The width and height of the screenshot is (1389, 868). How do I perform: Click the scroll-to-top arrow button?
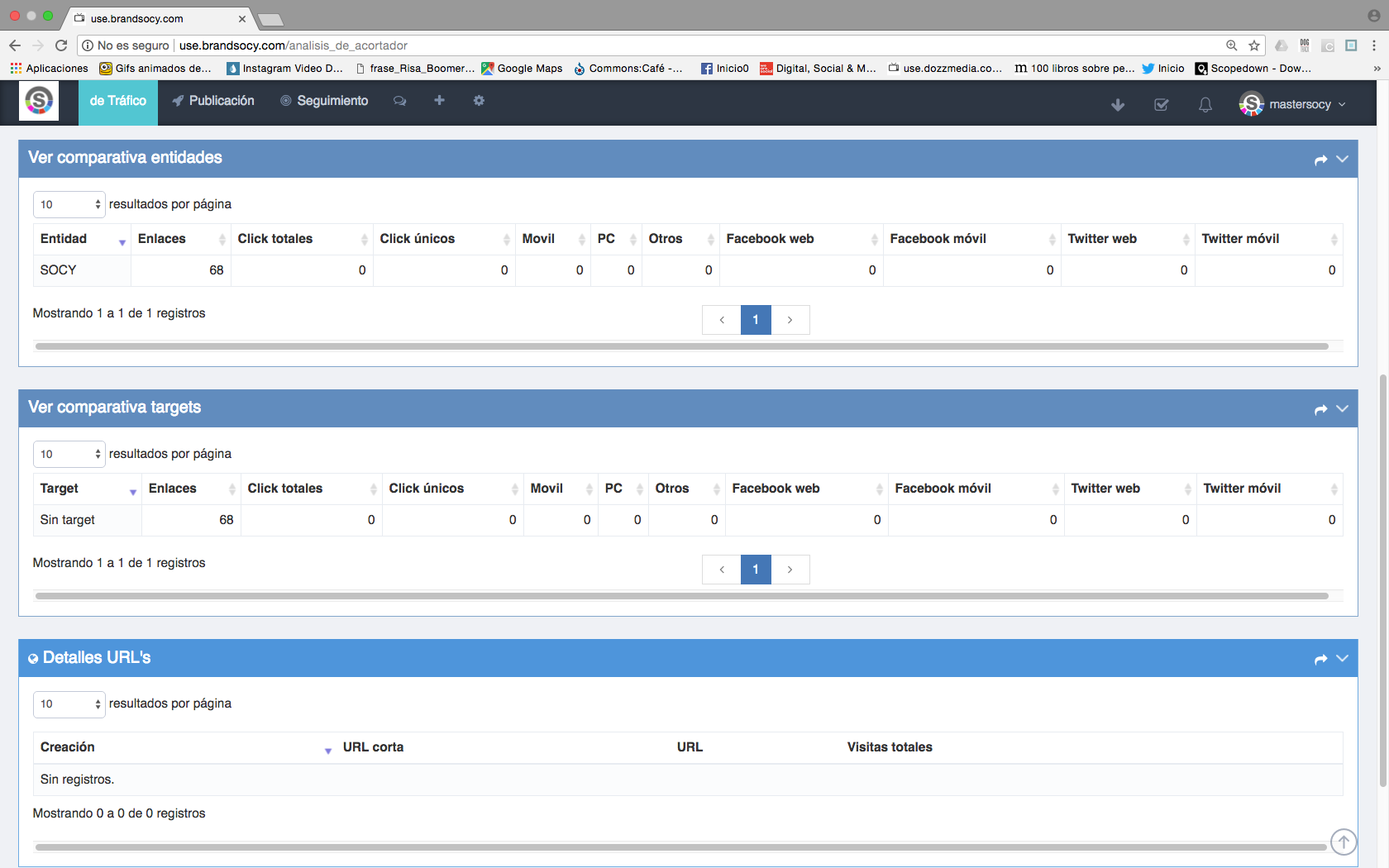coord(1344,842)
